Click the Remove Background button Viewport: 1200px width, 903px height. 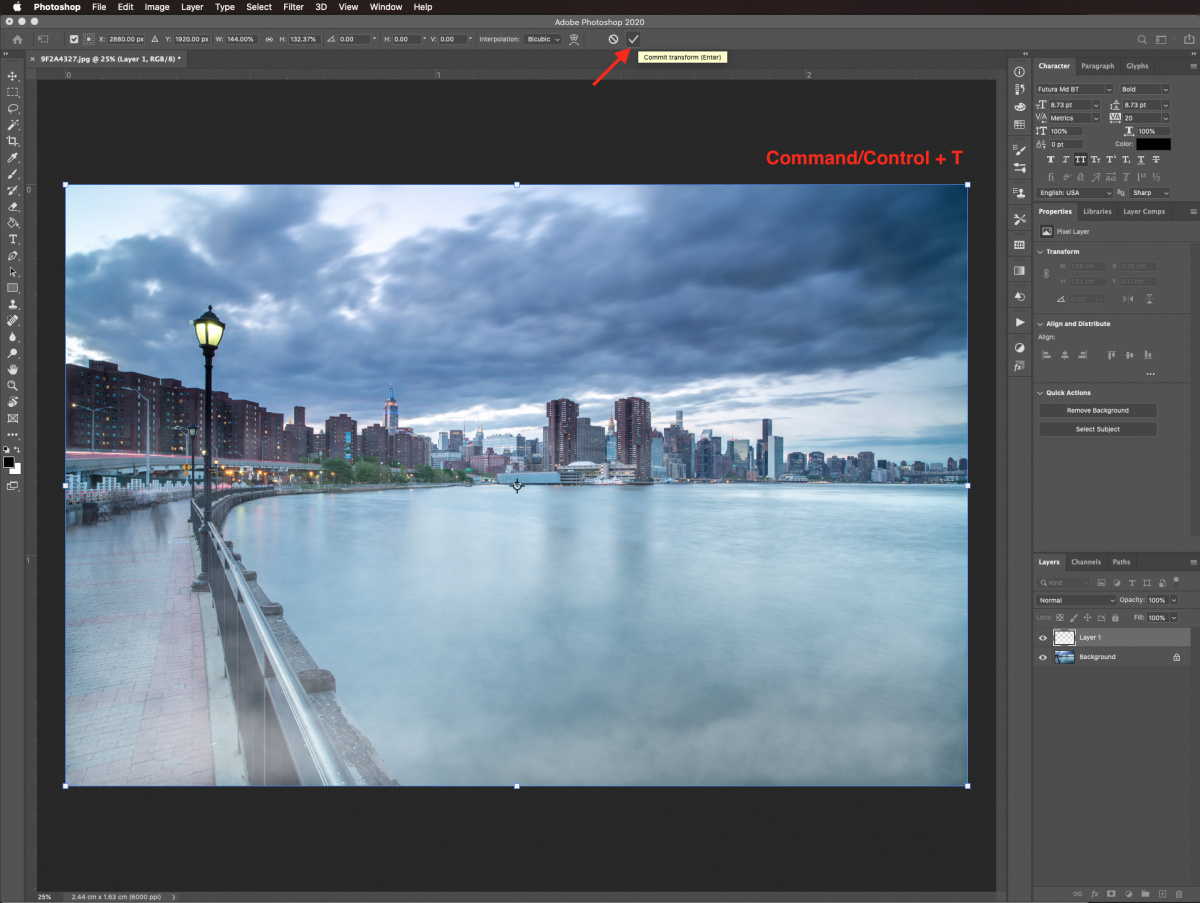tap(1097, 410)
